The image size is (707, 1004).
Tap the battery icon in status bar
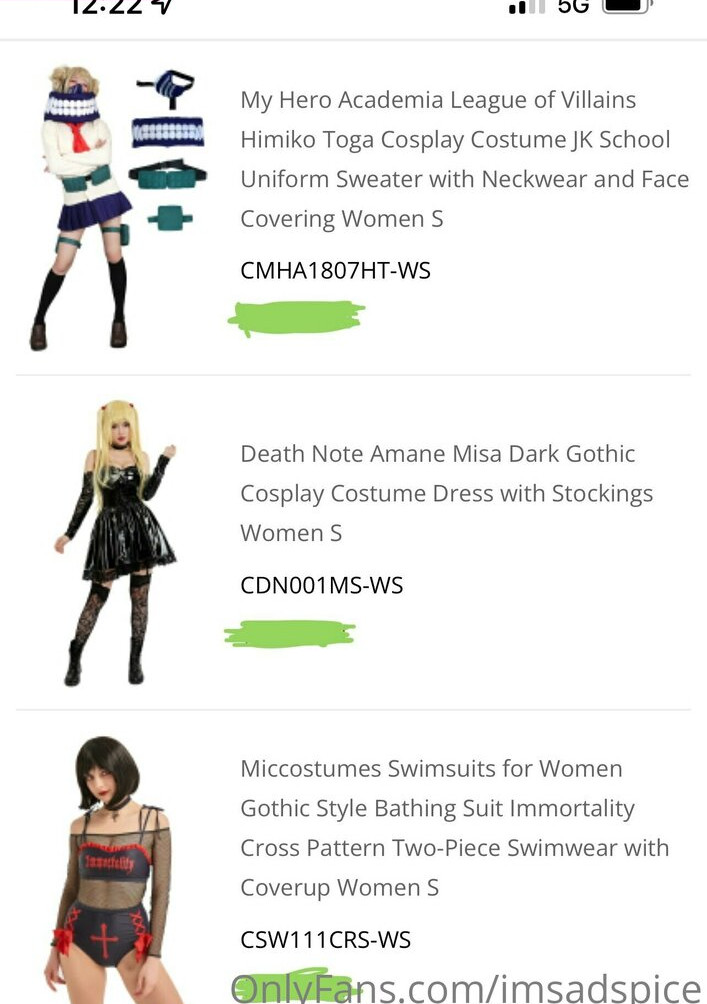pos(626,6)
